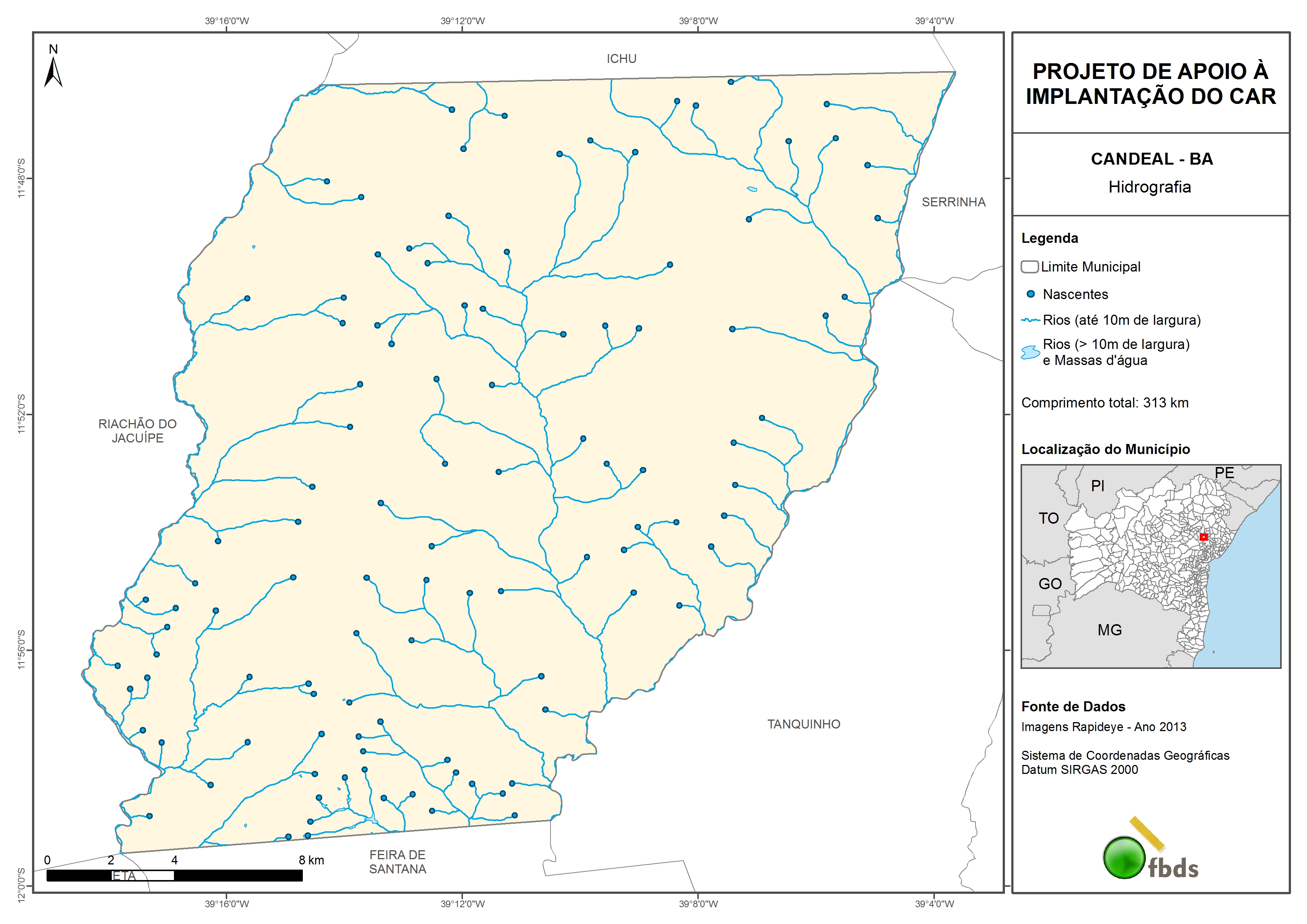Viewport: 1307px width, 924px height.
Task: Click the red location marker in the inset map
Action: pyautogui.click(x=1203, y=537)
